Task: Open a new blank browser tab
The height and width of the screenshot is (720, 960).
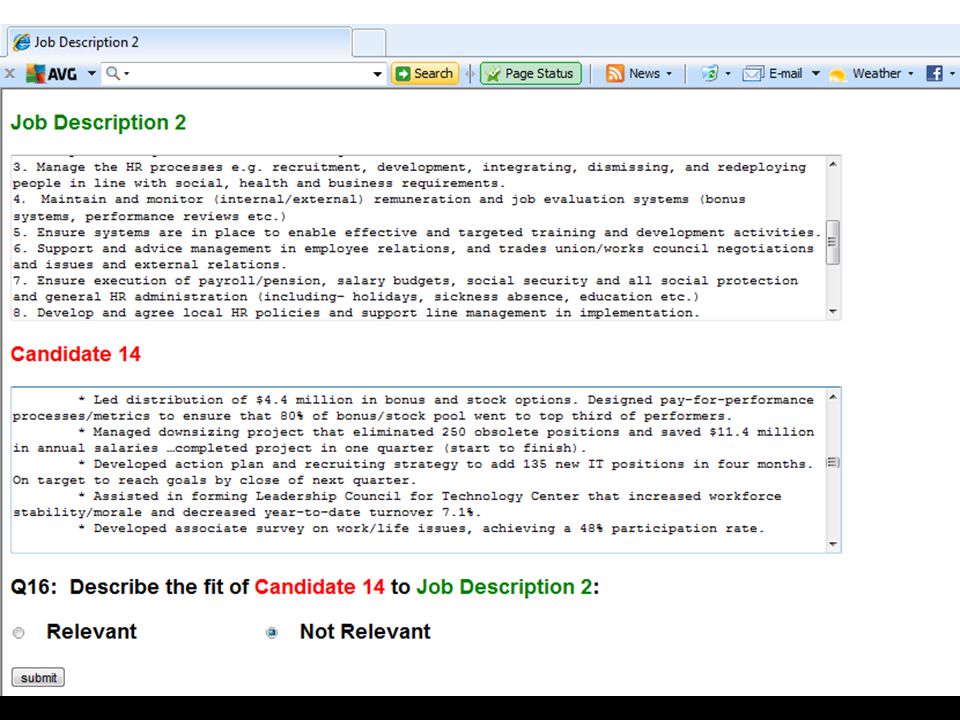Action: [x=369, y=43]
